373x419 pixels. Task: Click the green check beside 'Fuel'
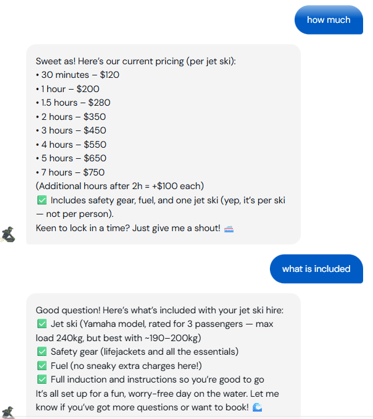point(42,366)
